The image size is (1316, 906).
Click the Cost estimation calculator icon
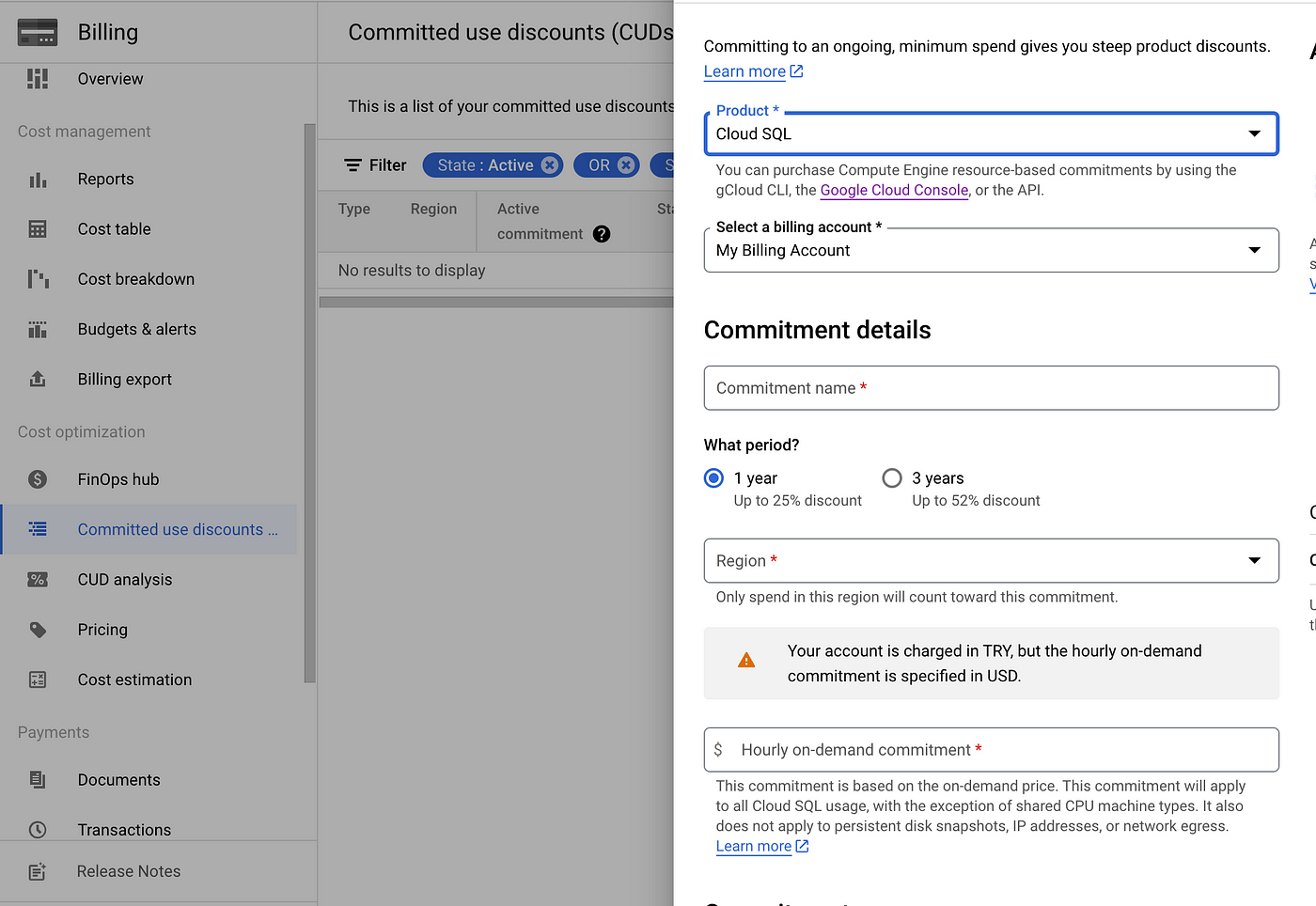[38, 679]
